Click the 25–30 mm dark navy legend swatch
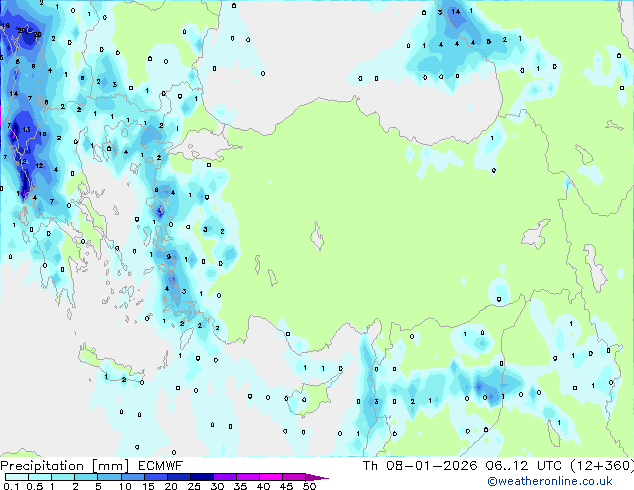The width and height of the screenshot is (634, 490). coord(202,477)
